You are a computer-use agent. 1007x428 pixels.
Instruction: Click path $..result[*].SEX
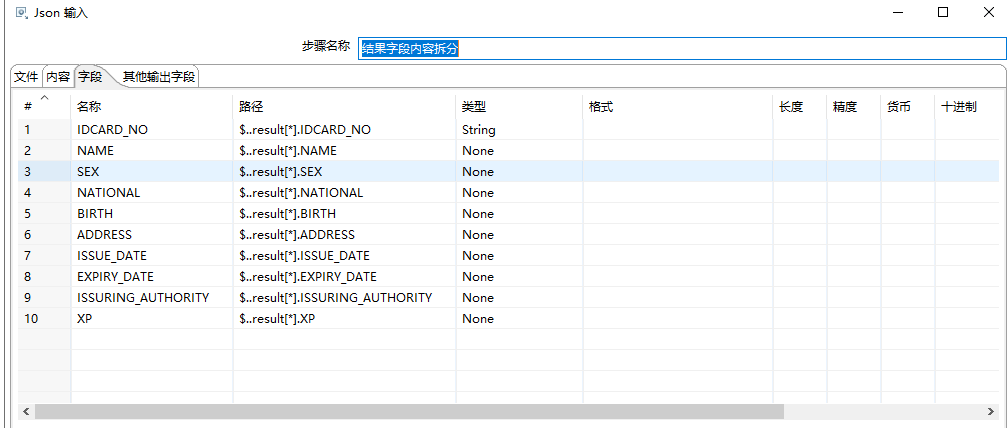click(x=344, y=172)
